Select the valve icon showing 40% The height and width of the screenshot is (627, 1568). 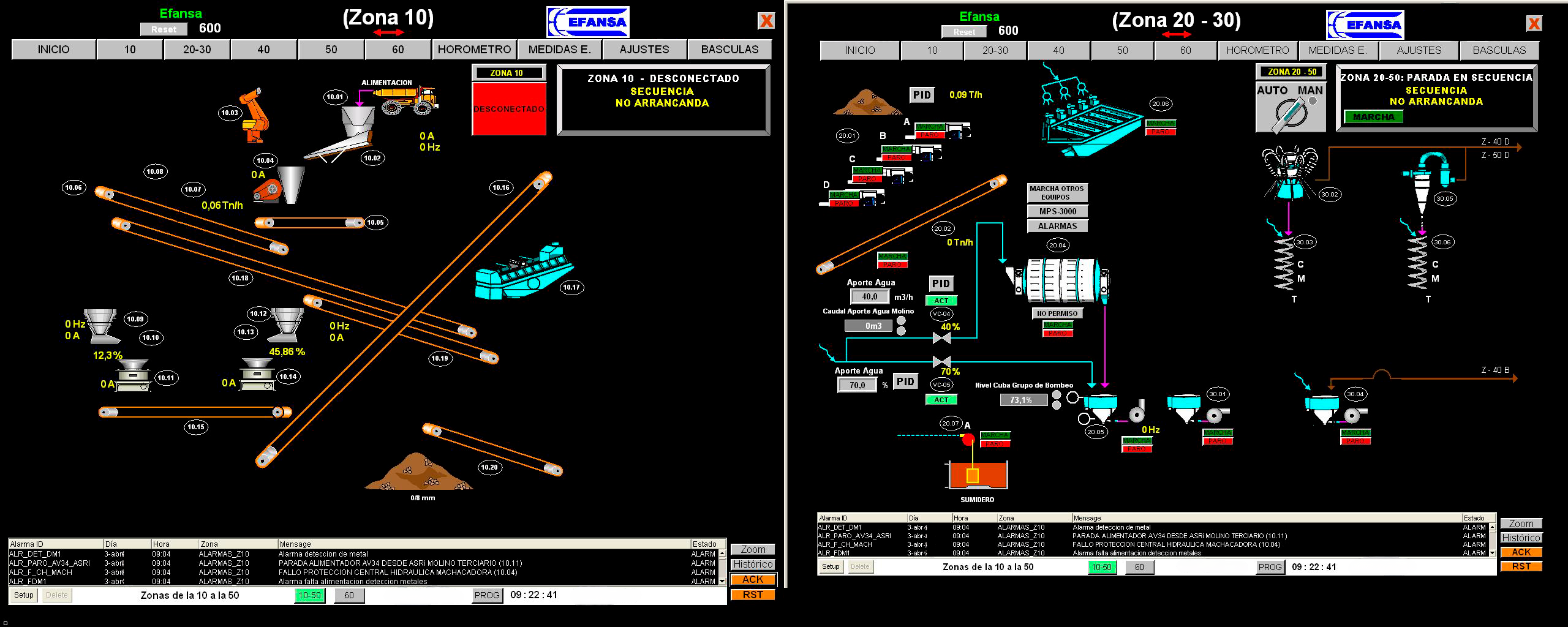point(941,338)
